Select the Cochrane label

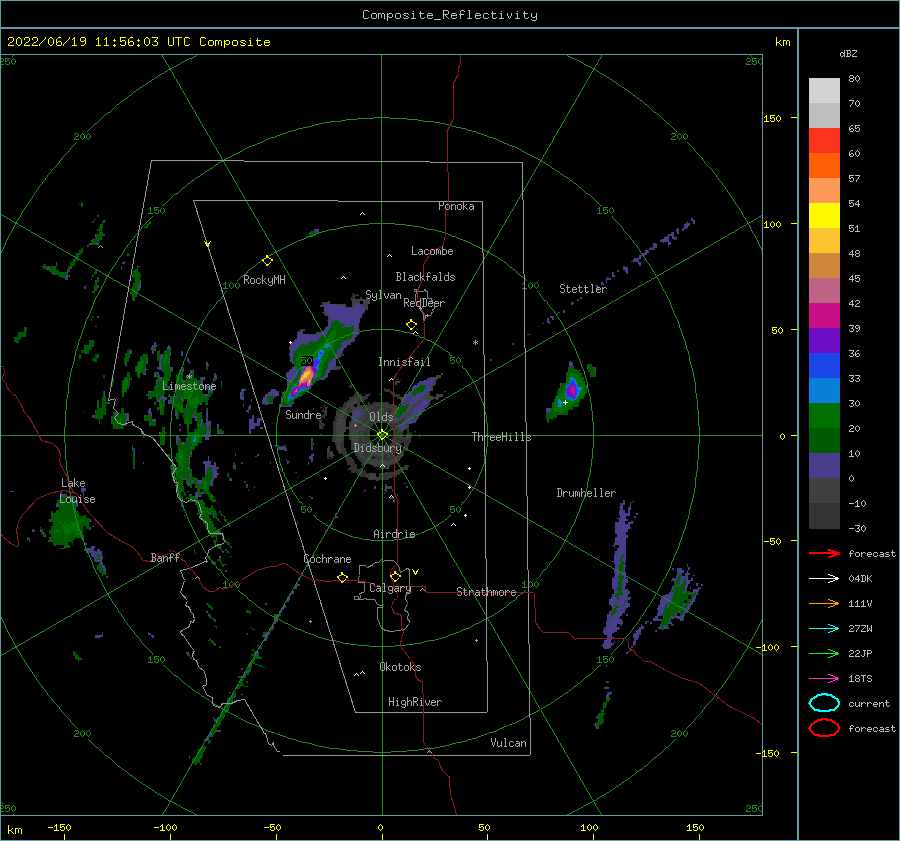[x=327, y=559]
